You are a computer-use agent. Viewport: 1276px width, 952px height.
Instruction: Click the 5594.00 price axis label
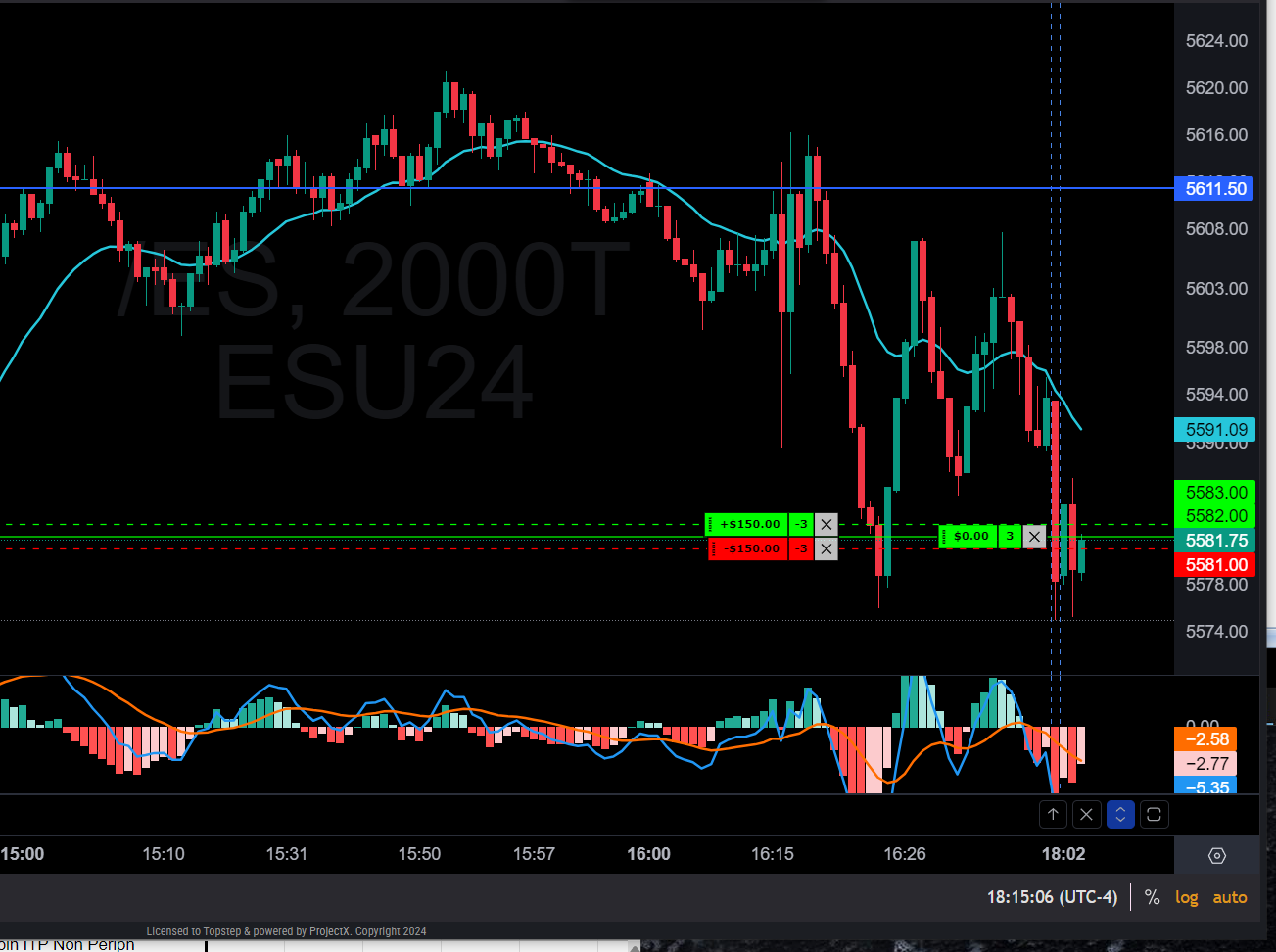point(1216,395)
